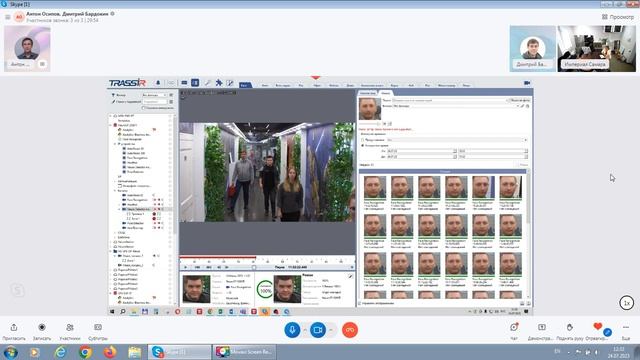Click the photo search button beside person field
640x360 pixels.
pos(520,100)
